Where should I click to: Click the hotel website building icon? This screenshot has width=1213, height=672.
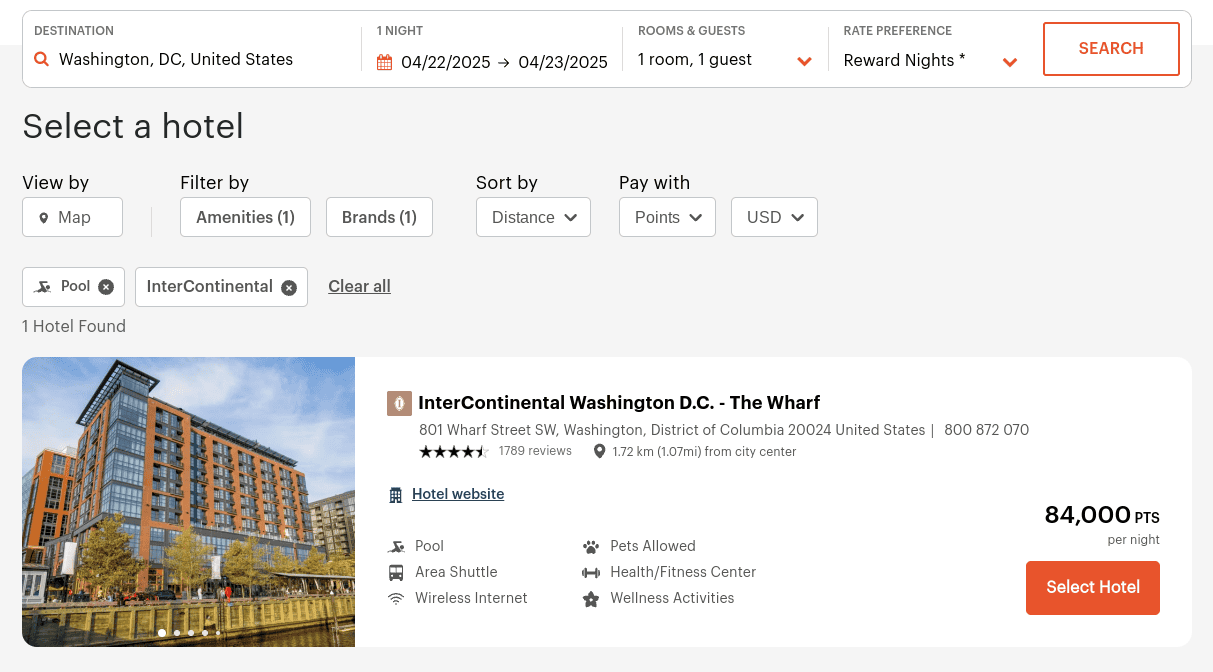point(396,495)
